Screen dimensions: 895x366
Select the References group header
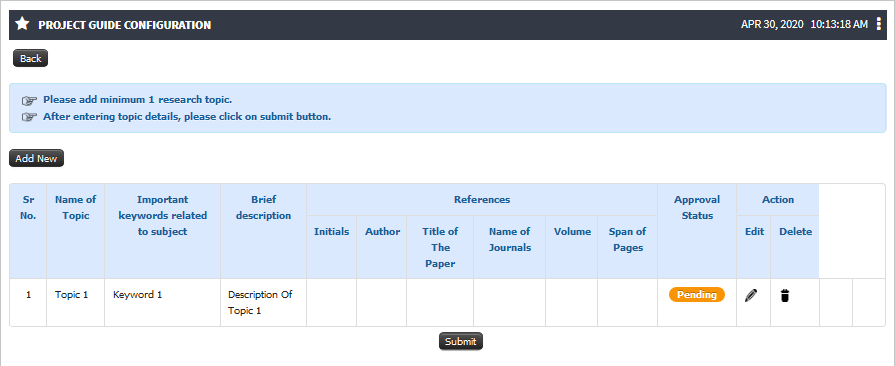pos(482,199)
